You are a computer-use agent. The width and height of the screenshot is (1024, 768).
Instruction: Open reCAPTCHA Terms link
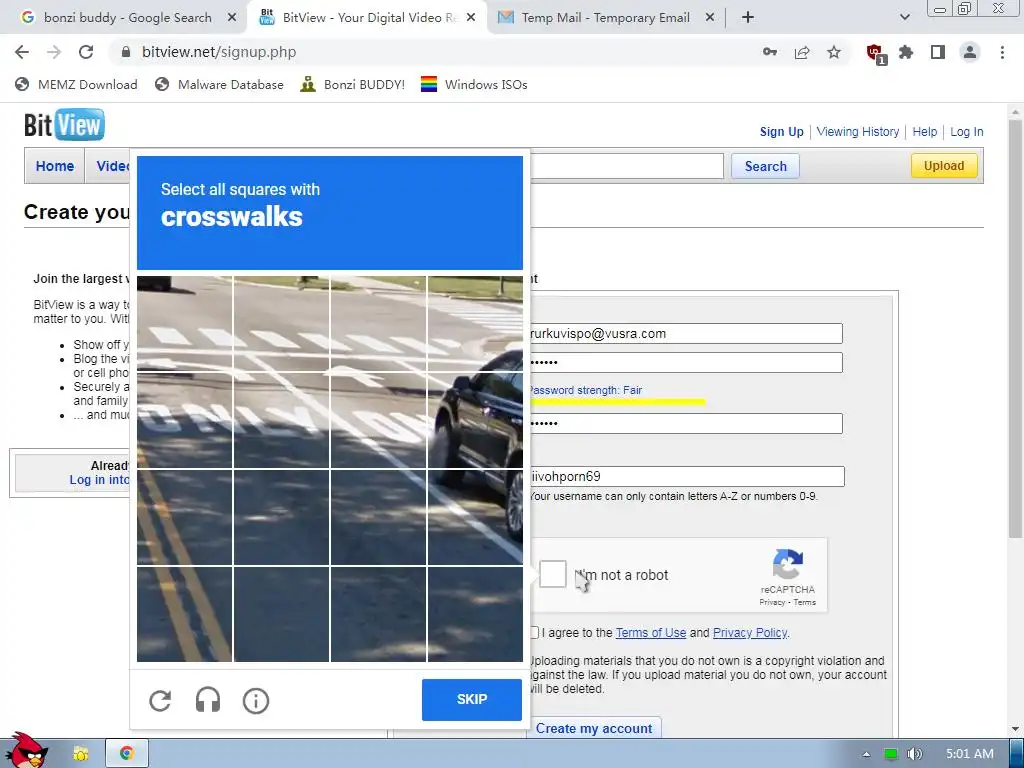(805, 602)
